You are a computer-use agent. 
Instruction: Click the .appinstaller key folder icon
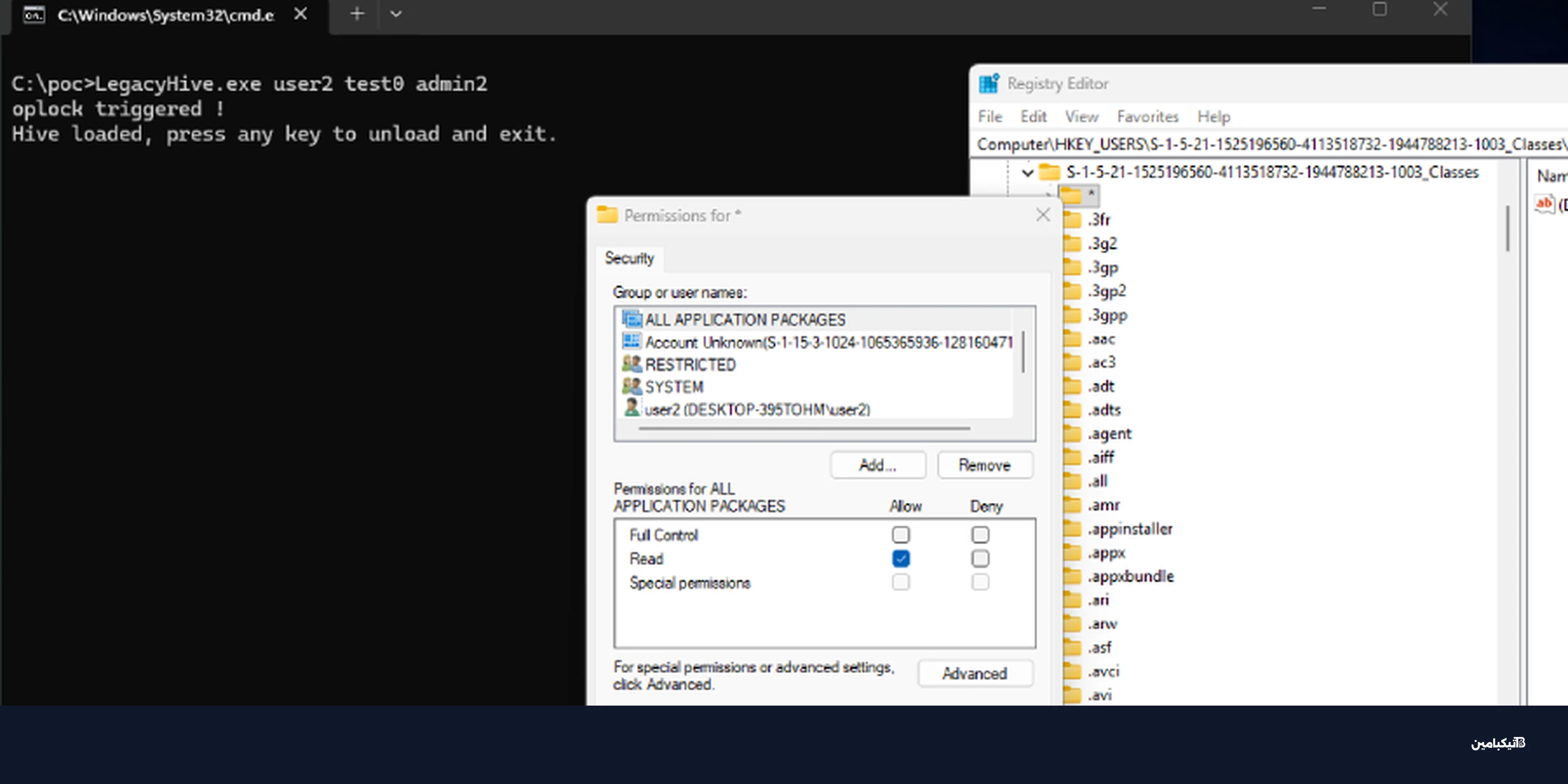pos(1072,529)
